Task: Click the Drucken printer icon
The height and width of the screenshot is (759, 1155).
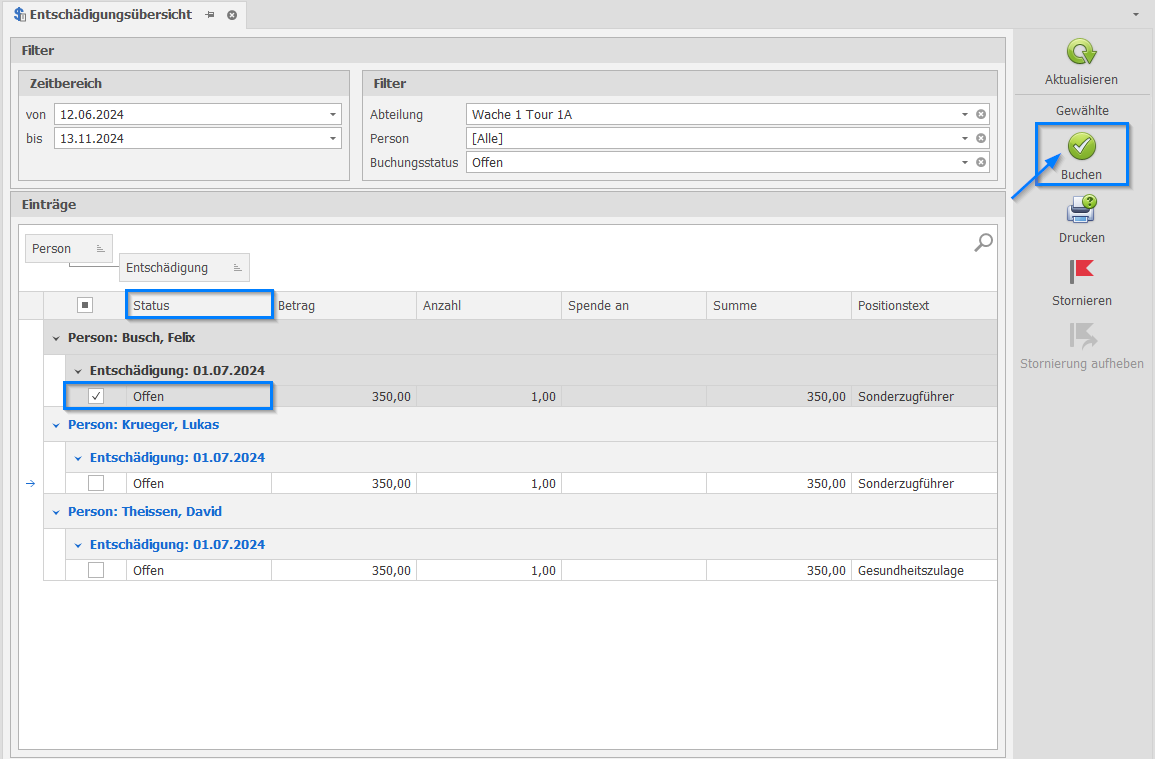Action: tap(1081, 209)
